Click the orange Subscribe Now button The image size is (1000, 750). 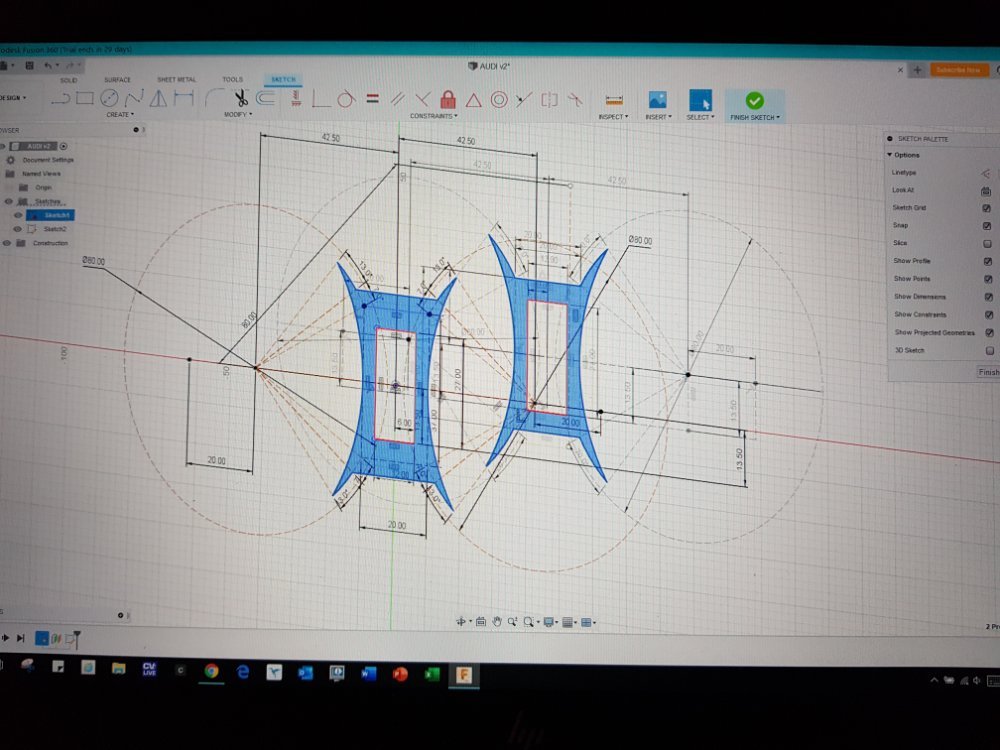point(959,70)
